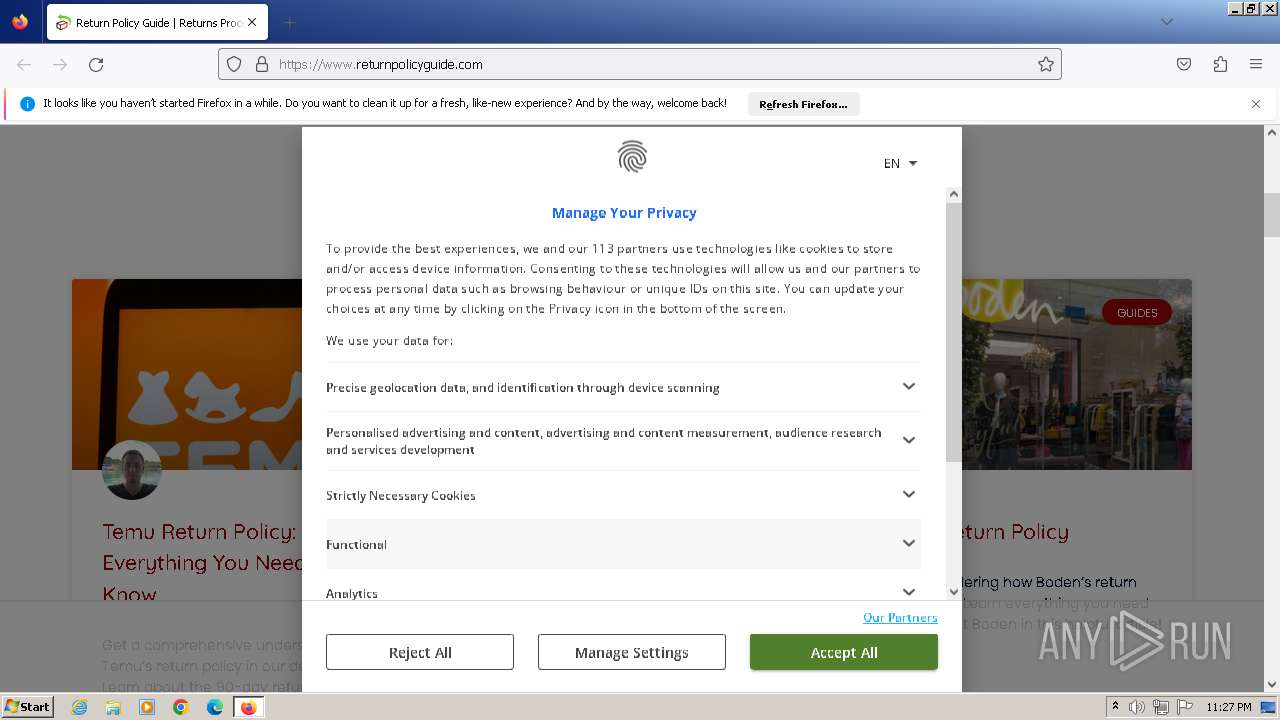Open a new tab with plus button
The width and height of the screenshot is (1280, 720).
click(x=289, y=22)
